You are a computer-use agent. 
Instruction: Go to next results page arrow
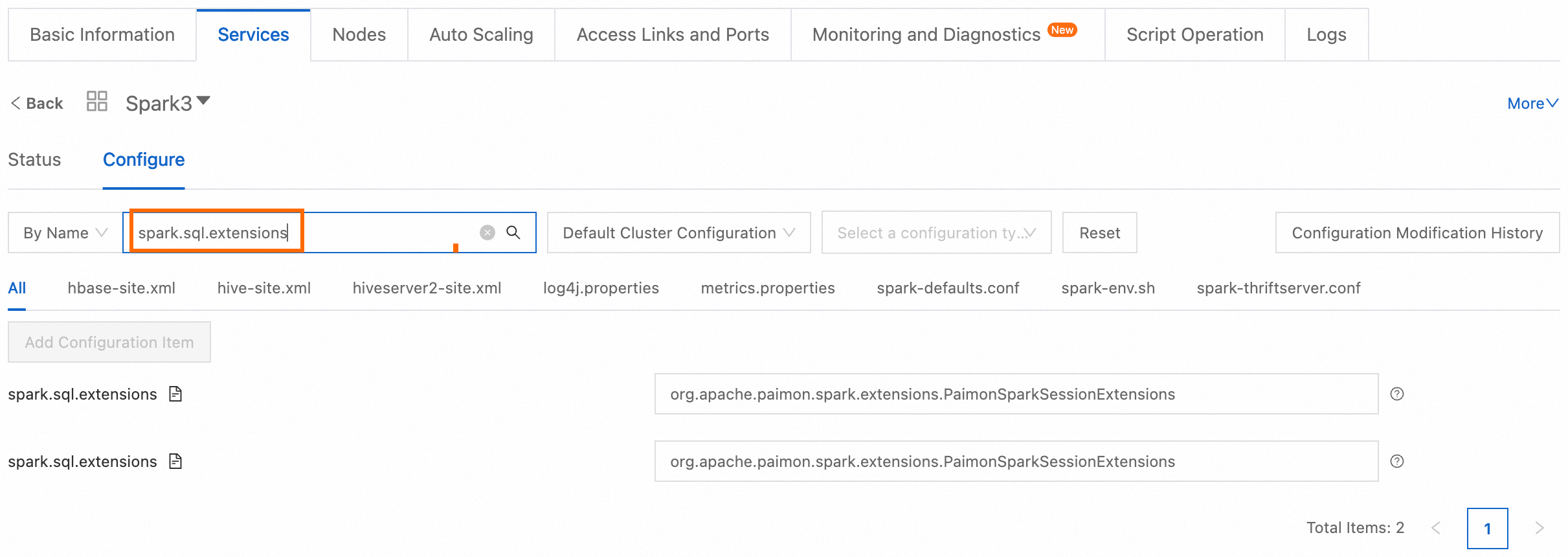pos(1539,528)
